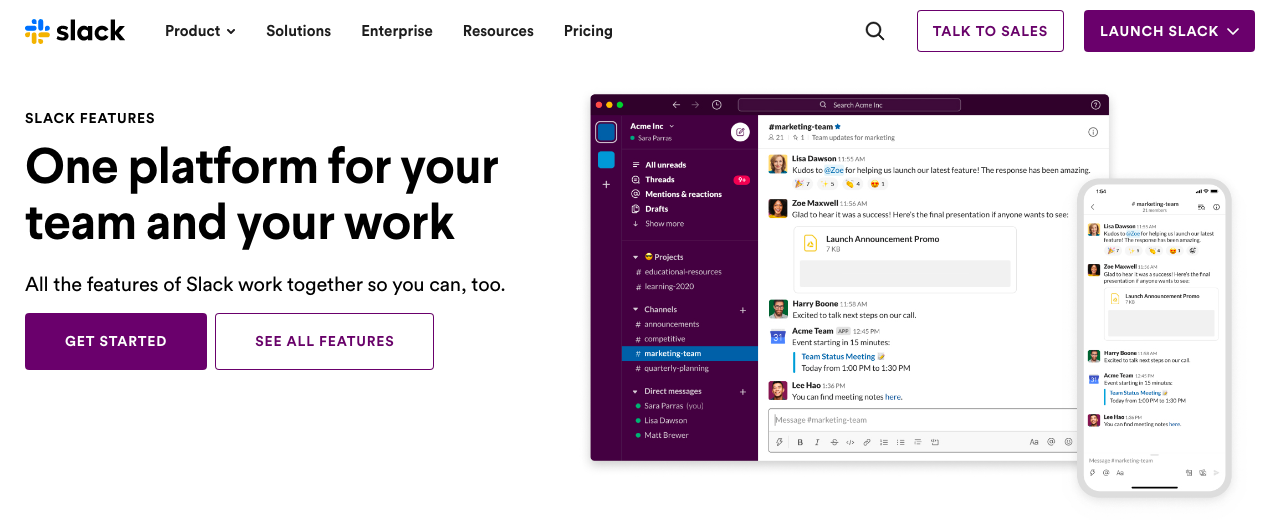Click the add workspace plus icon
1266x520 pixels.
606,185
